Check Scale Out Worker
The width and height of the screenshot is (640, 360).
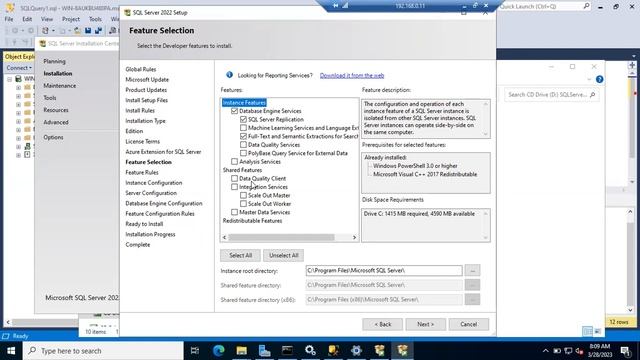point(243,204)
